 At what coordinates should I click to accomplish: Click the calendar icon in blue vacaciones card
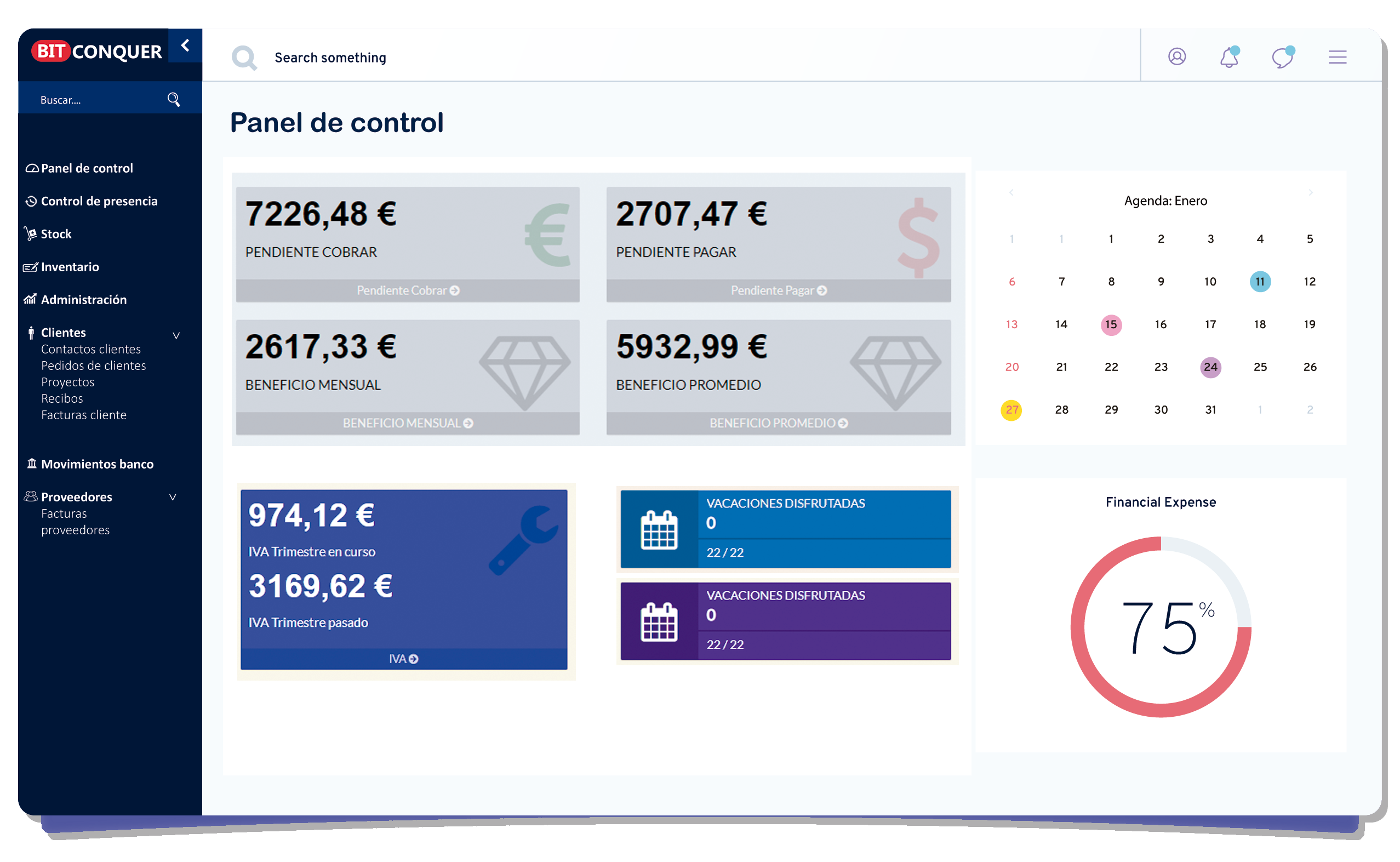tap(659, 529)
